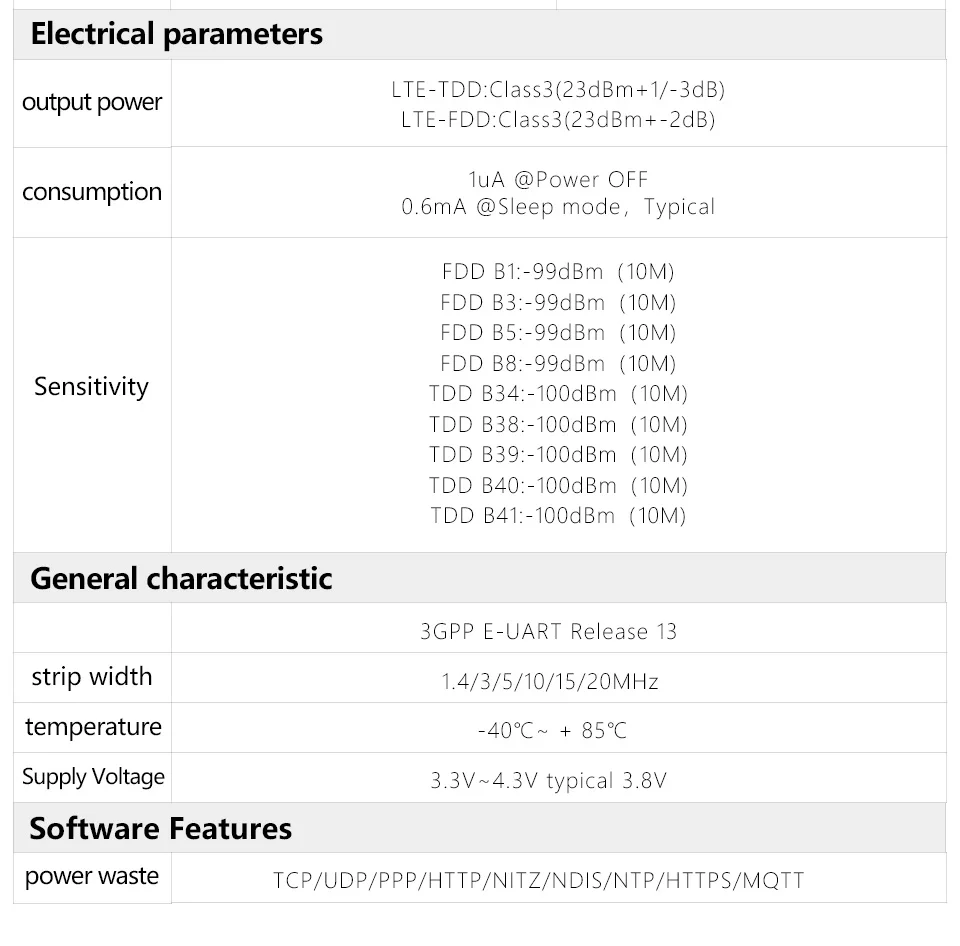Click the TDD B34 sensitivity line
This screenshot has width=960, height=946.
tap(558, 394)
